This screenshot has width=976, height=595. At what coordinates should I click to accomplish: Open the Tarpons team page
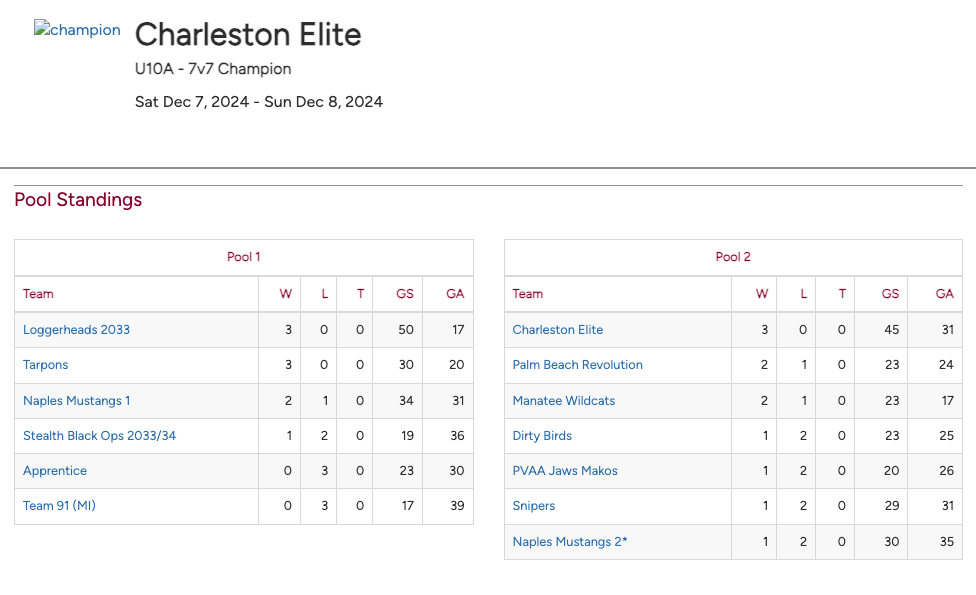[x=46, y=365]
